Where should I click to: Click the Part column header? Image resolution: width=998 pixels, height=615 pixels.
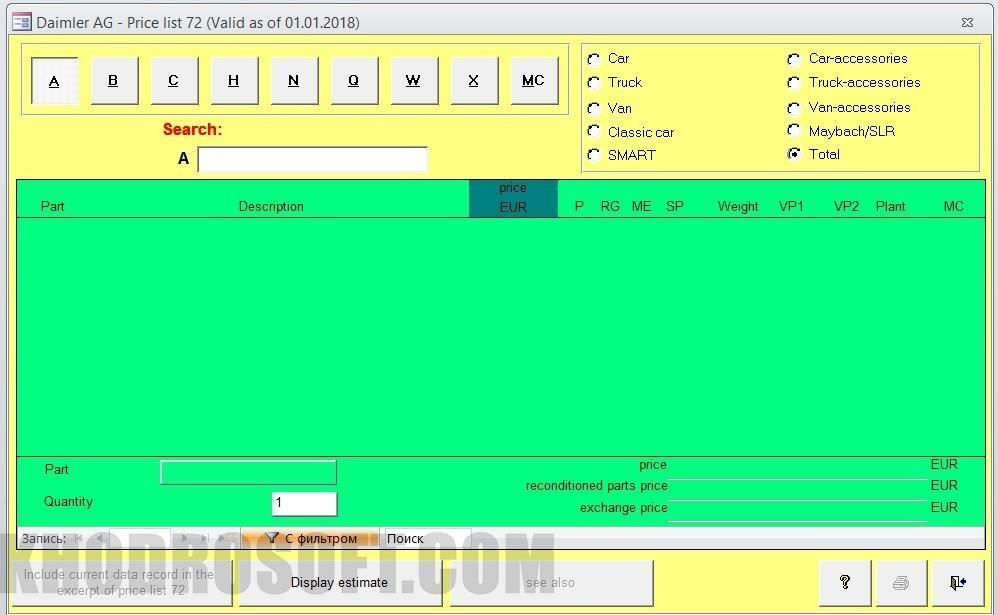52,206
